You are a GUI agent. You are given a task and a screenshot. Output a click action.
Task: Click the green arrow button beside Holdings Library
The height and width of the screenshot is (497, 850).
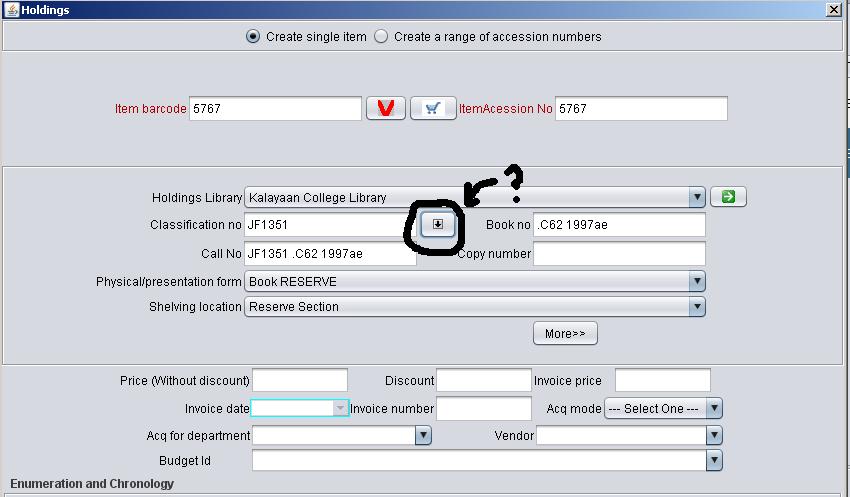pyautogui.click(x=728, y=197)
